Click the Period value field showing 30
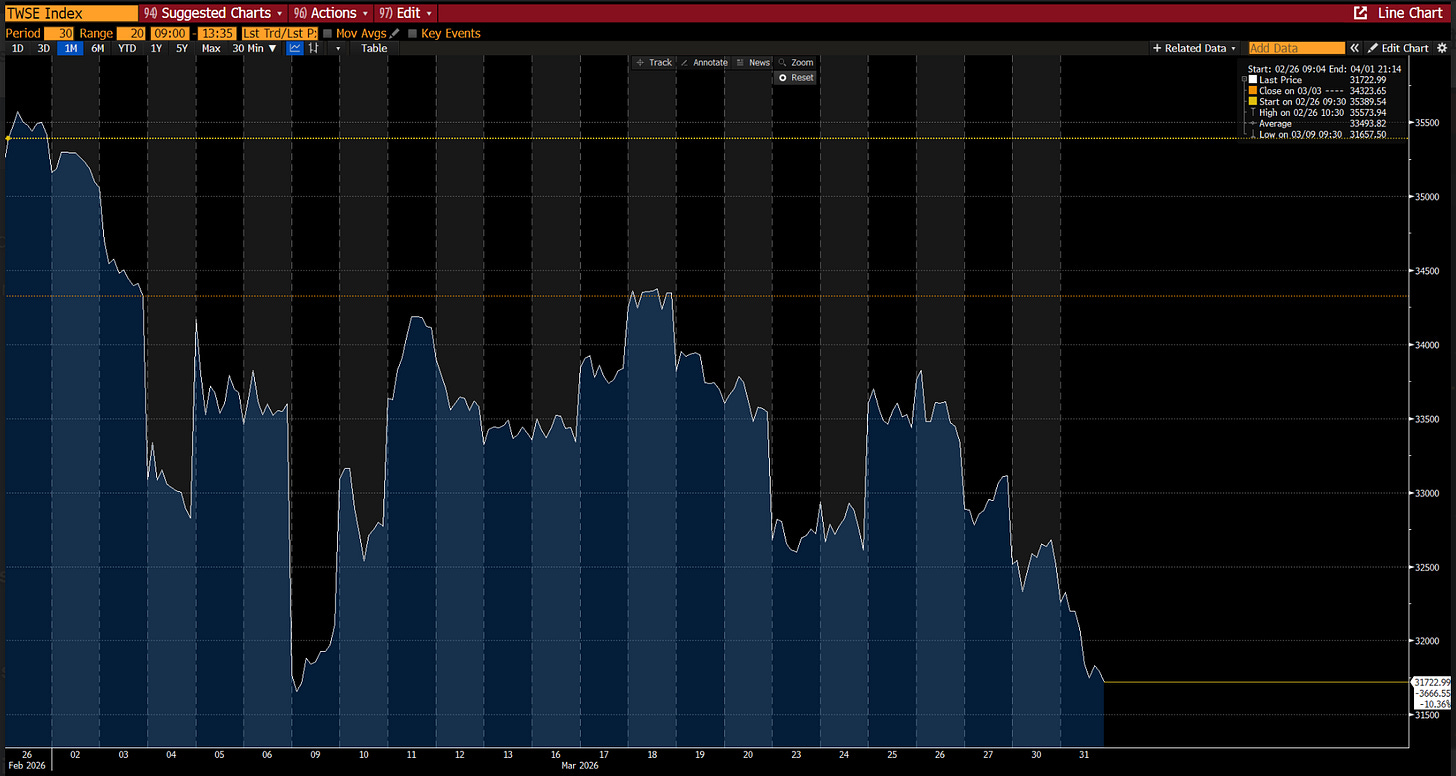Screen dimensions: 1456x776 point(58,33)
